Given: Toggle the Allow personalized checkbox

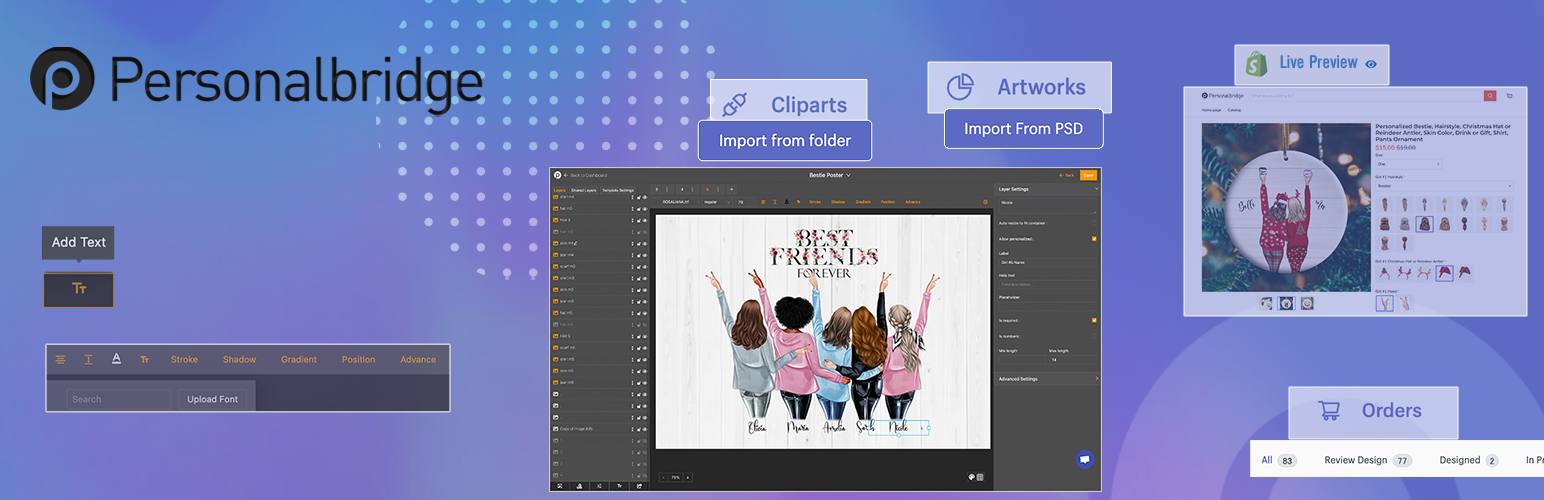Looking at the screenshot, I should (x=1094, y=239).
